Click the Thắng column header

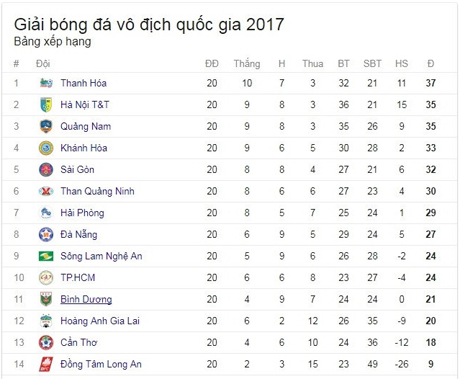click(247, 64)
